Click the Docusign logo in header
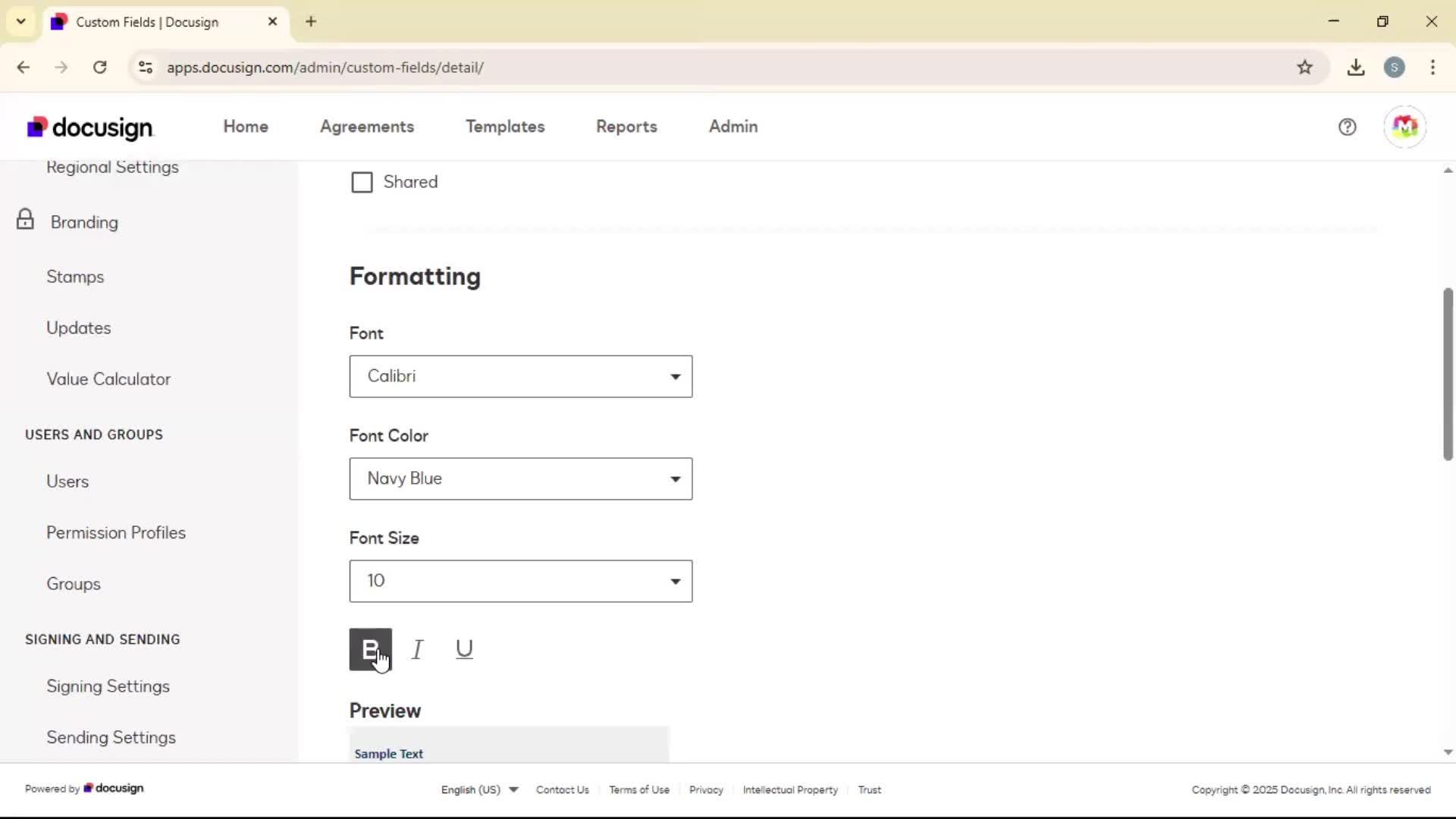 click(x=90, y=127)
